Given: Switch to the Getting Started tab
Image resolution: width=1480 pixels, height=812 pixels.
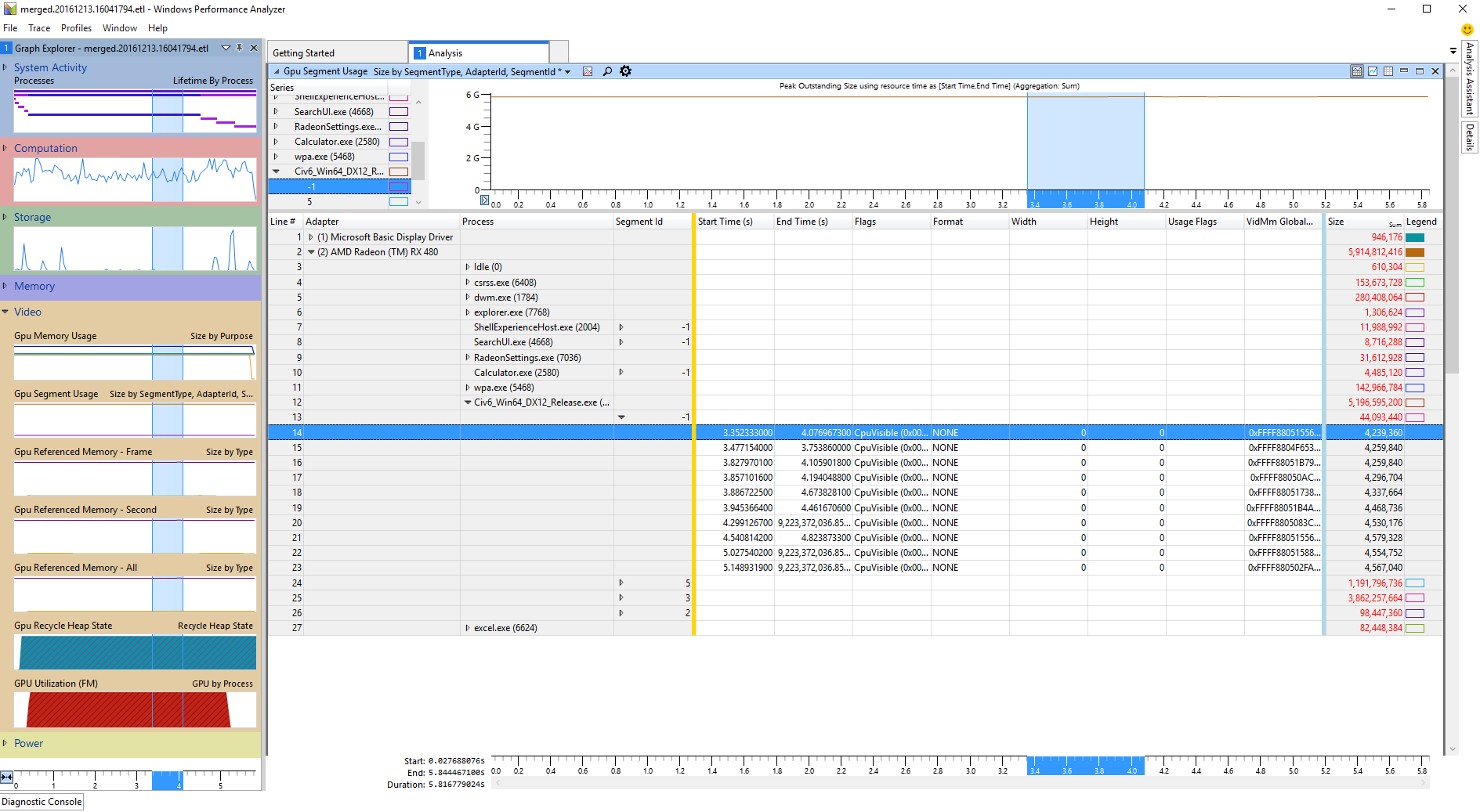Looking at the screenshot, I should (x=303, y=53).
